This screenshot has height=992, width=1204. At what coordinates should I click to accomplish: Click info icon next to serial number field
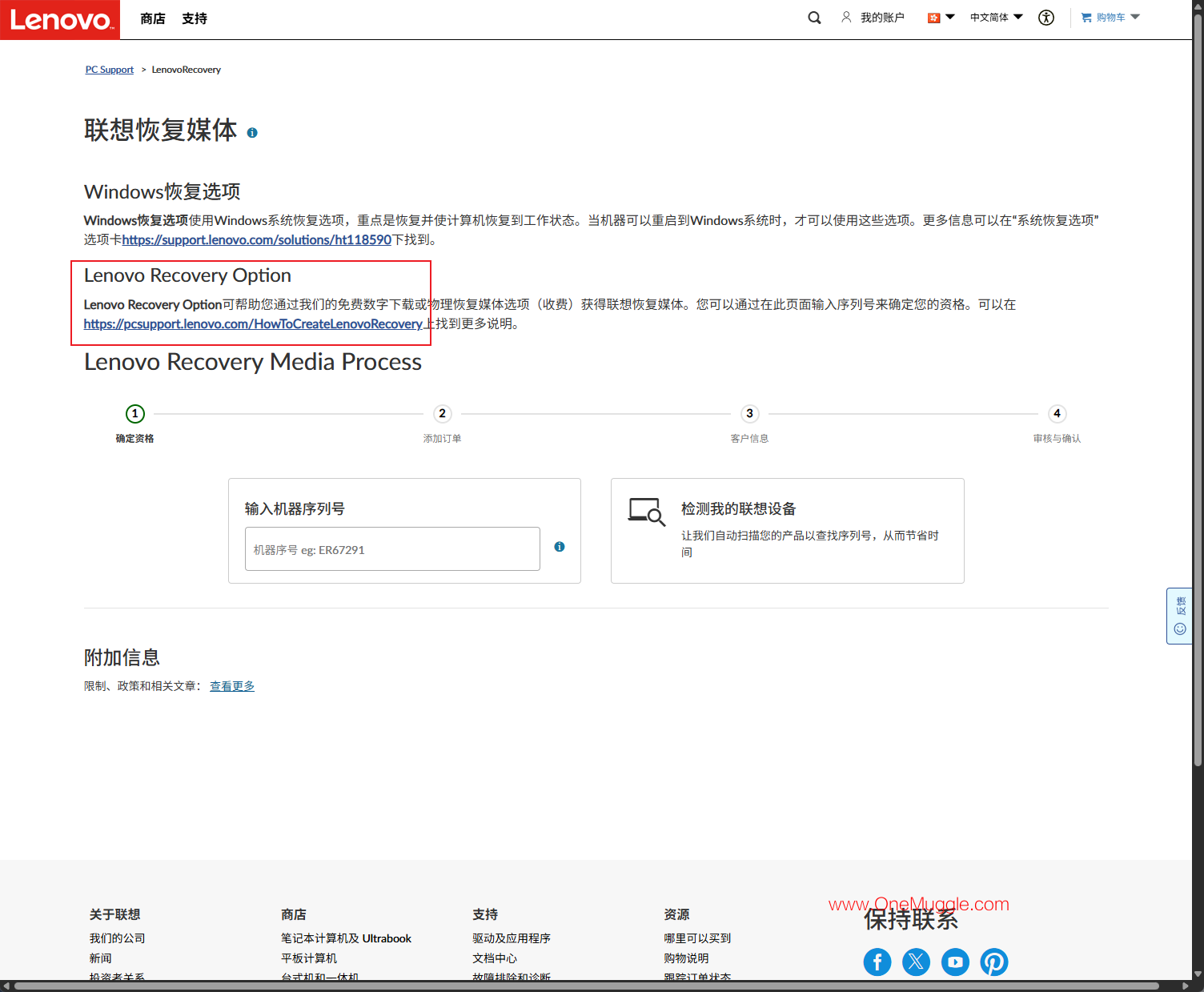click(560, 547)
